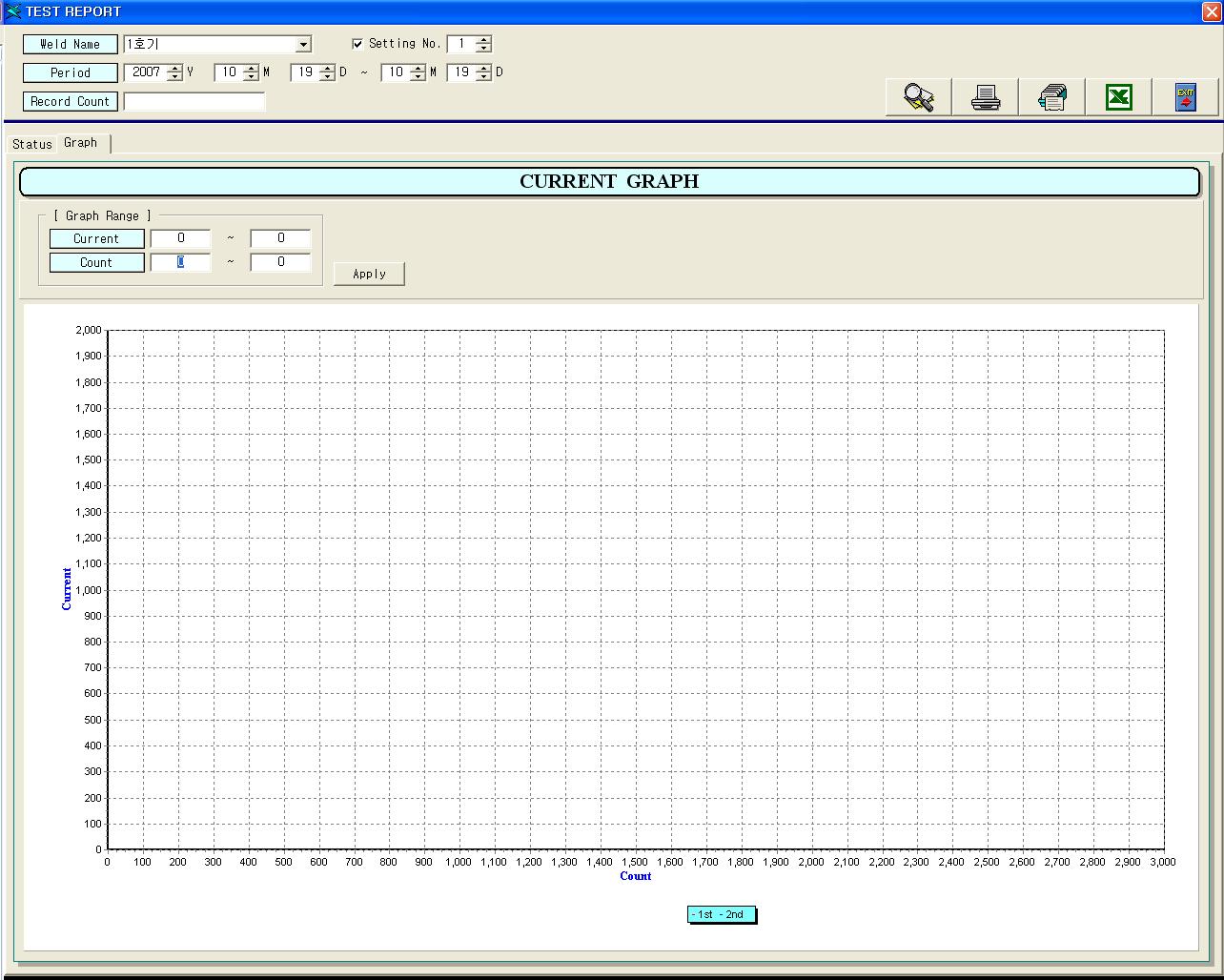Viewport: 1224px width, 980px height.
Task: Click the blue Current y-axis title
Action: pos(67,589)
